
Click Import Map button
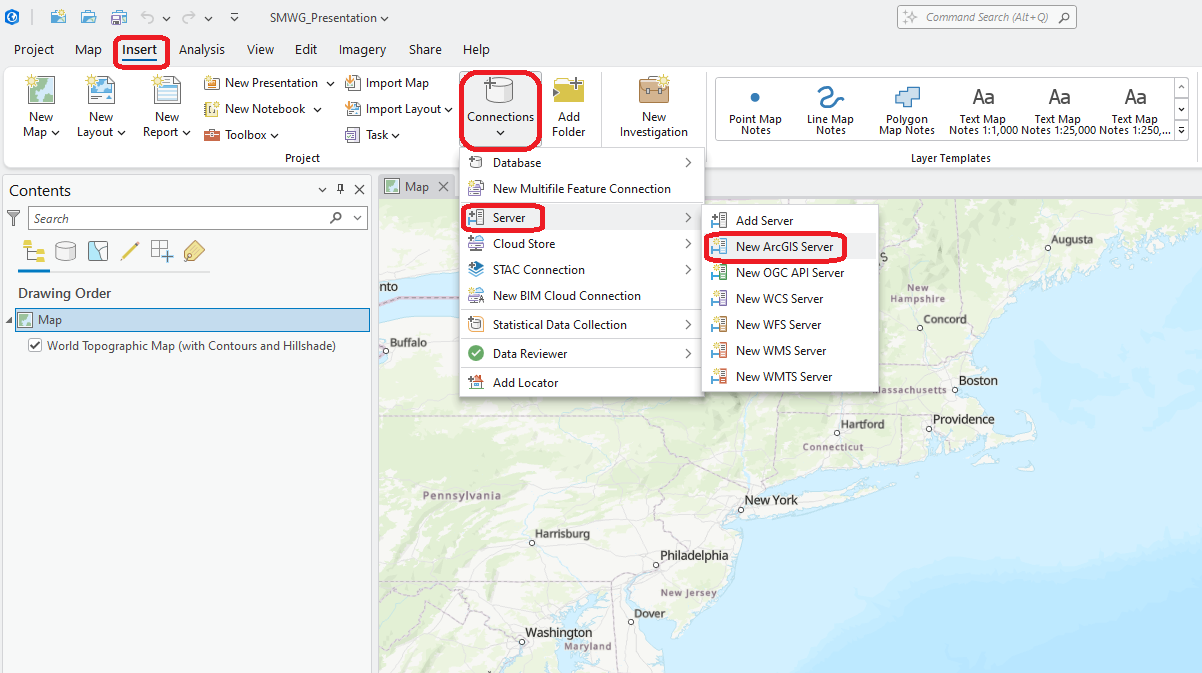click(387, 83)
